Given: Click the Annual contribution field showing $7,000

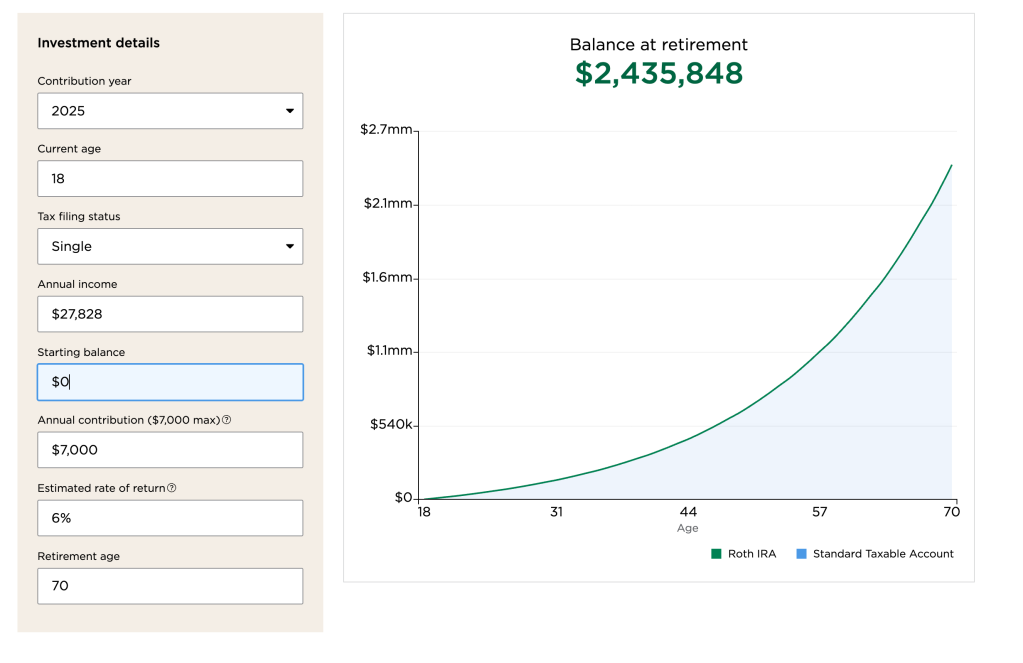Looking at the screenshot, I should coord(170,450).
